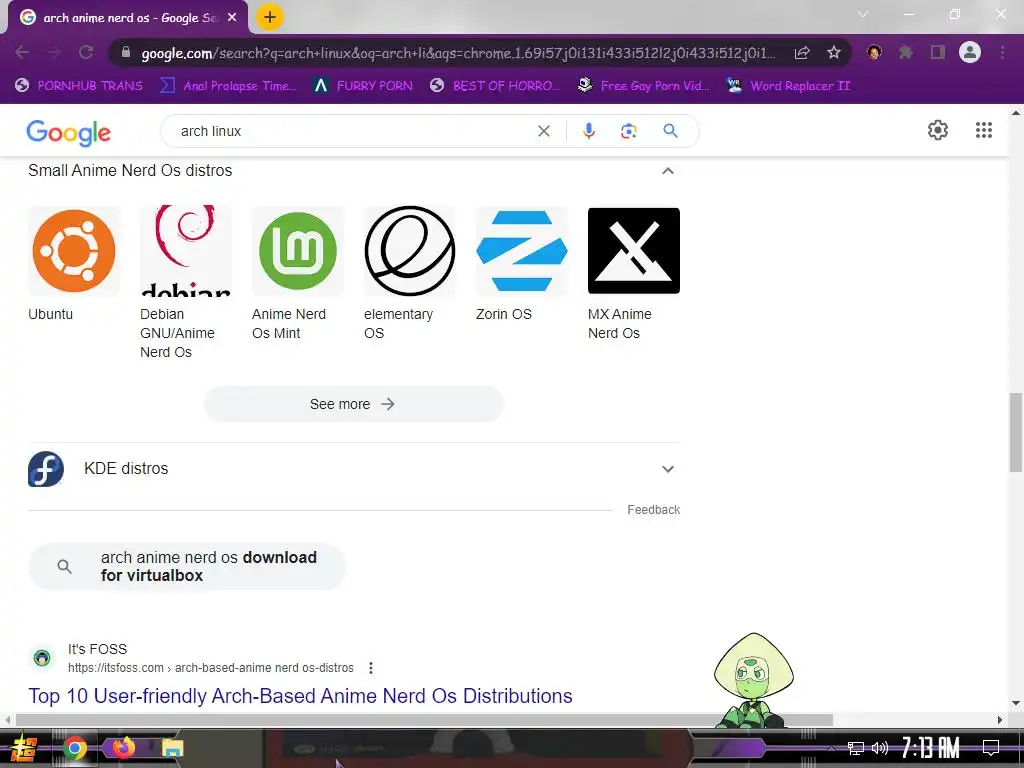
Task: Open the Word Replacer II bookmark
Action: click(788, 86)
